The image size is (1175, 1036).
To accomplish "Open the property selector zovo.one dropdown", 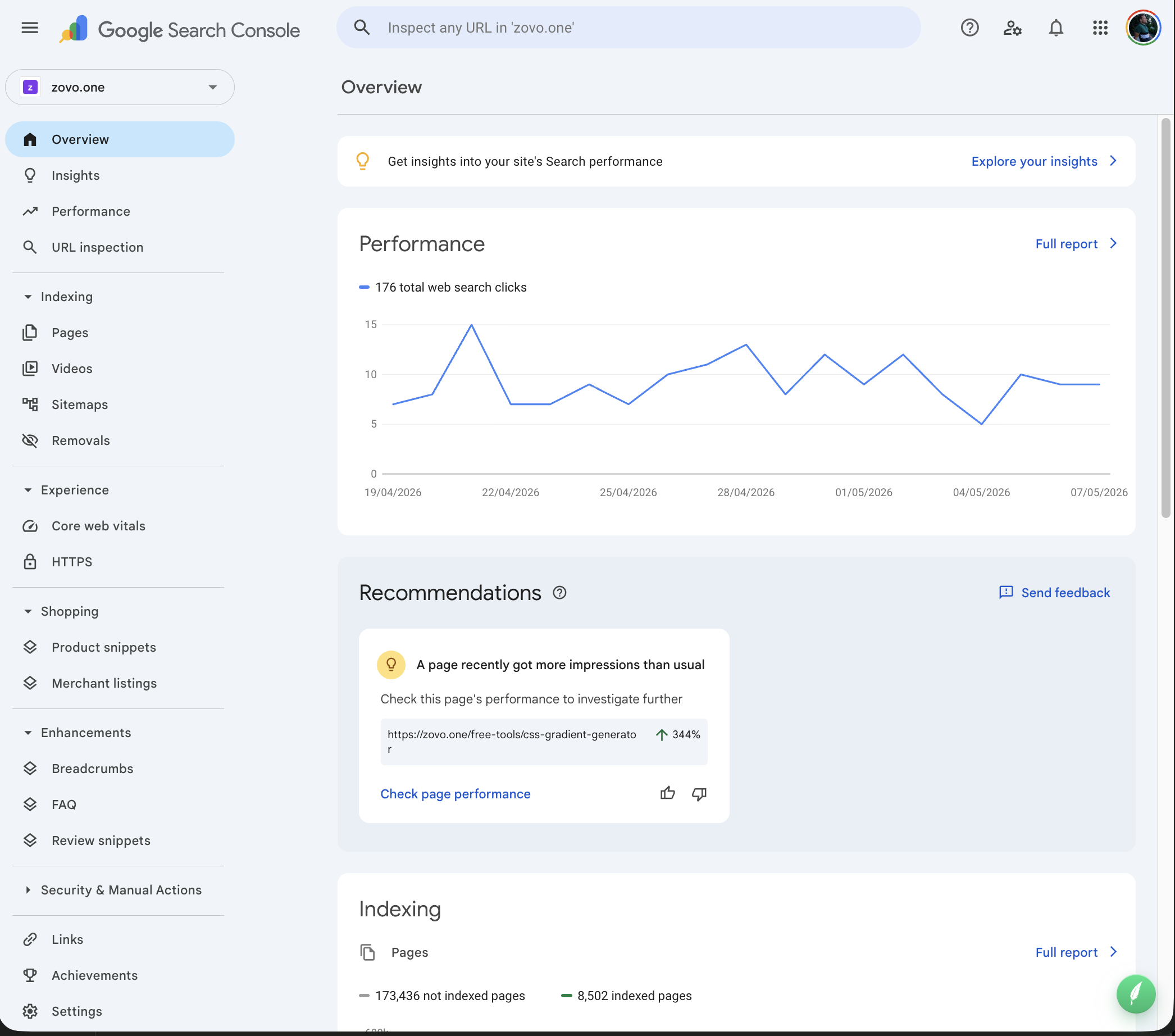I will click(x=120, y=87).
